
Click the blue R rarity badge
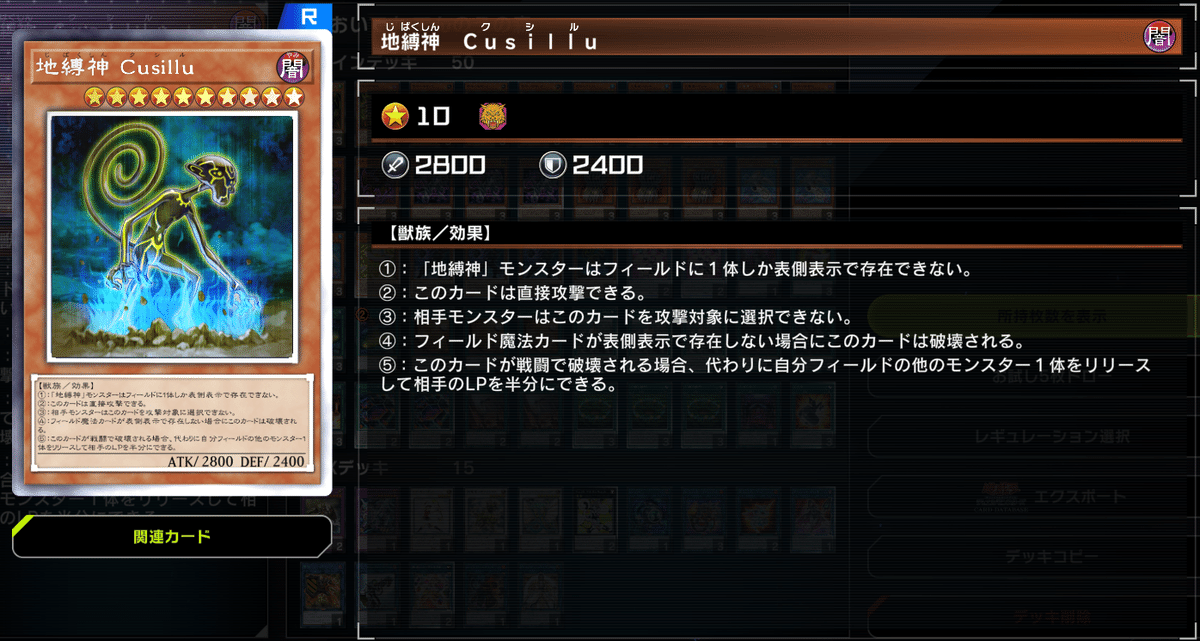click(309, 16)
